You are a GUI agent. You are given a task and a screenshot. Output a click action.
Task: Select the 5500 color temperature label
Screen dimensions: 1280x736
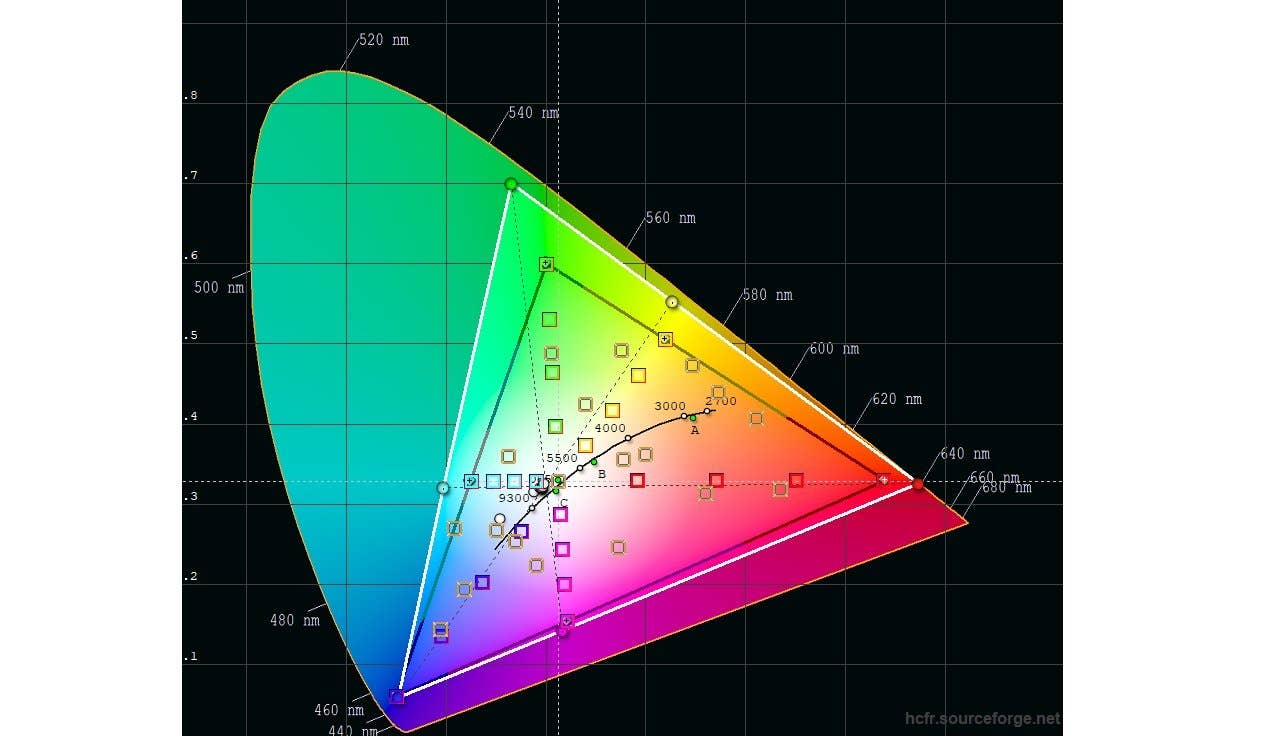click(562, 458)
